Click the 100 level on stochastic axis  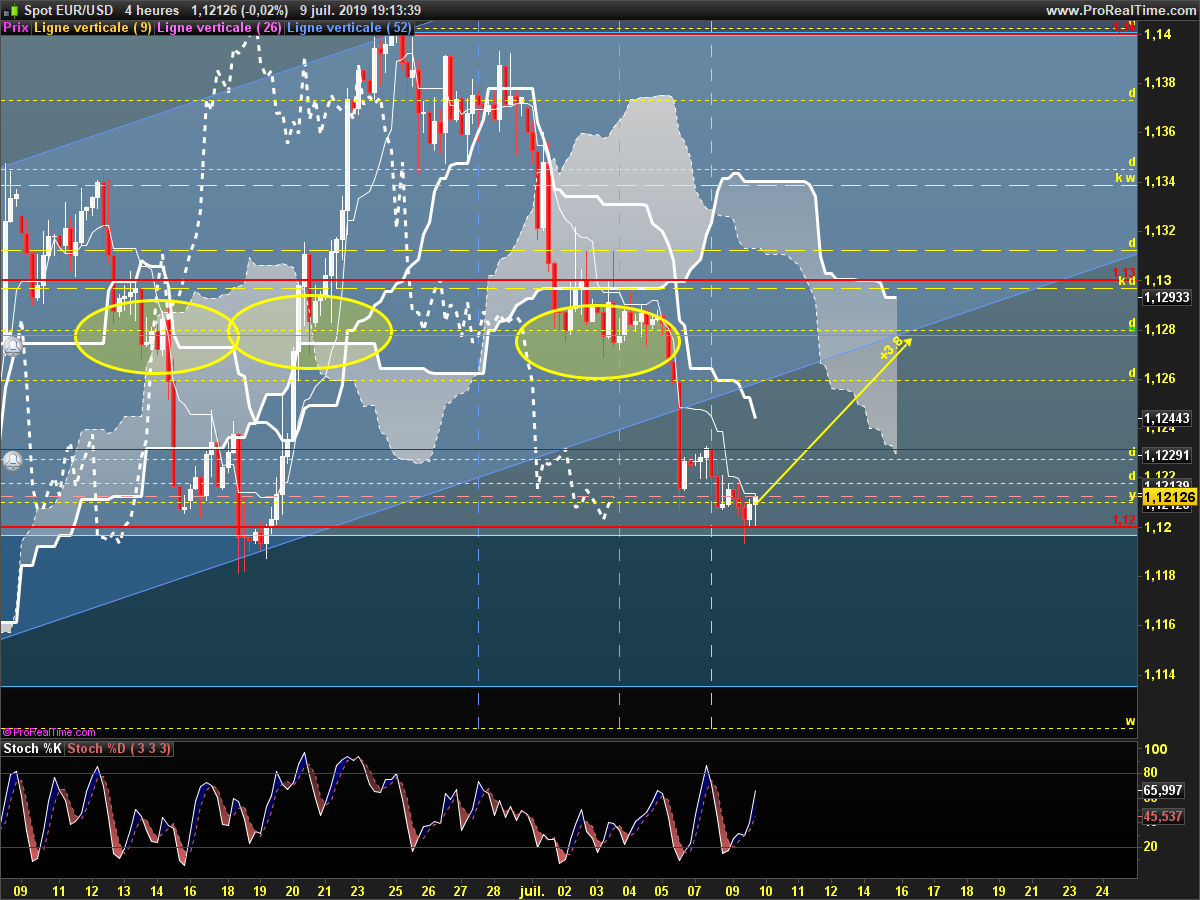click(1155, 749)
